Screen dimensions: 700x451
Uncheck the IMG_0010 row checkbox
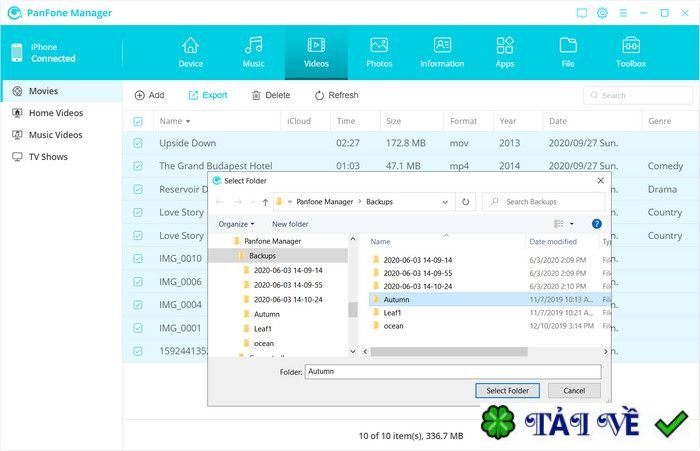(138, 259)
